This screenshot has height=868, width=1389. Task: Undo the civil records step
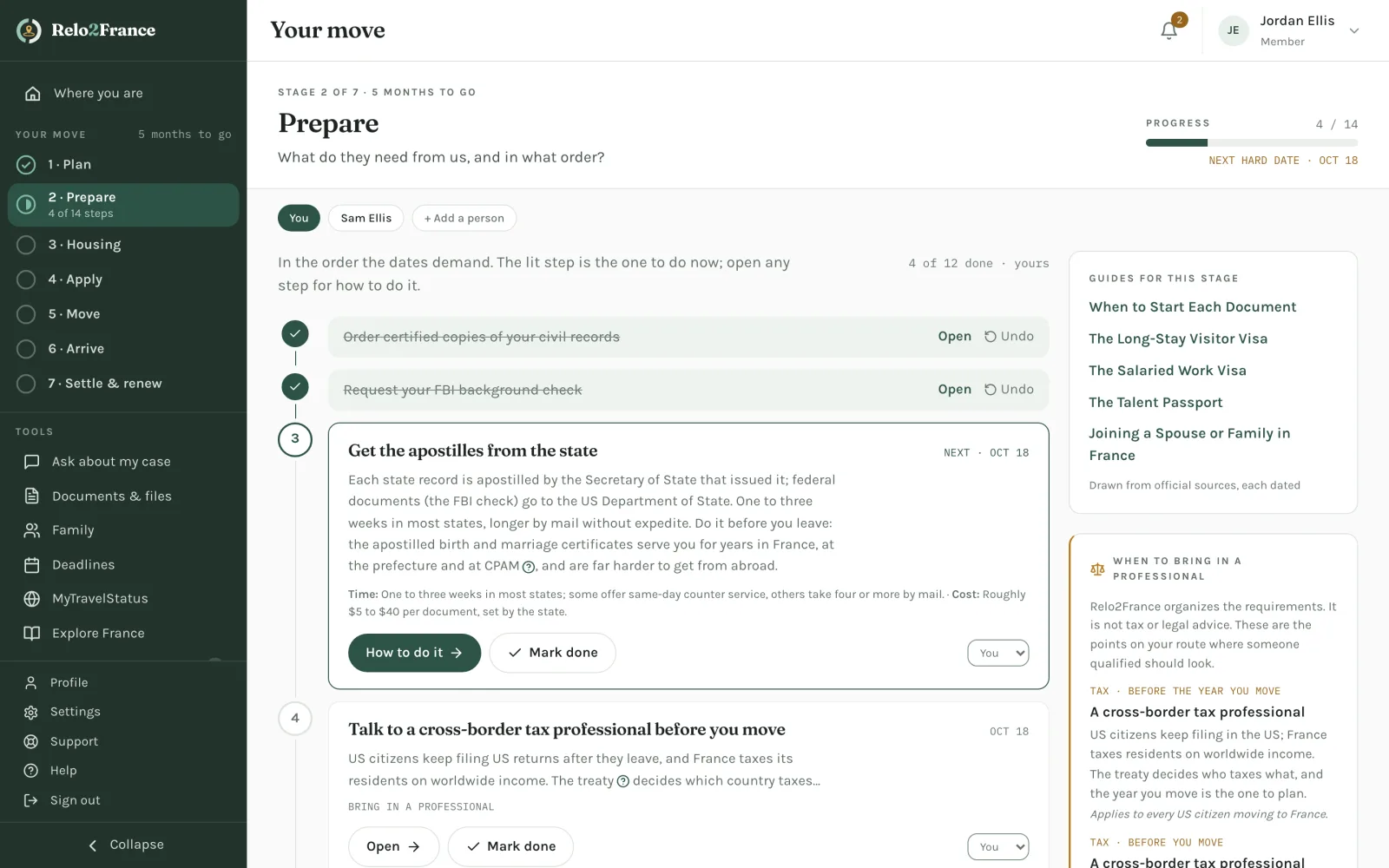coord(1009,337)
